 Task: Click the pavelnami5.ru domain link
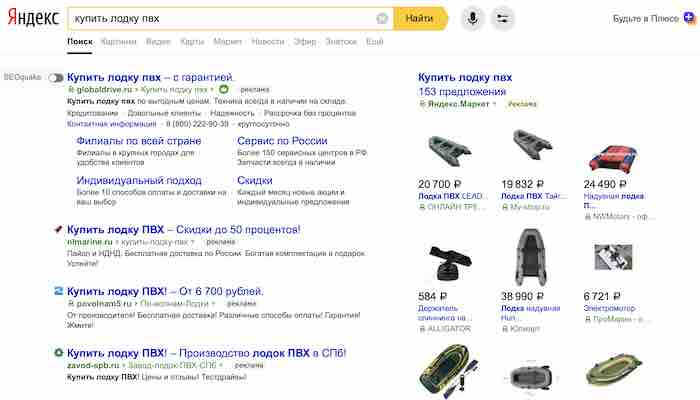pos(104,304)
